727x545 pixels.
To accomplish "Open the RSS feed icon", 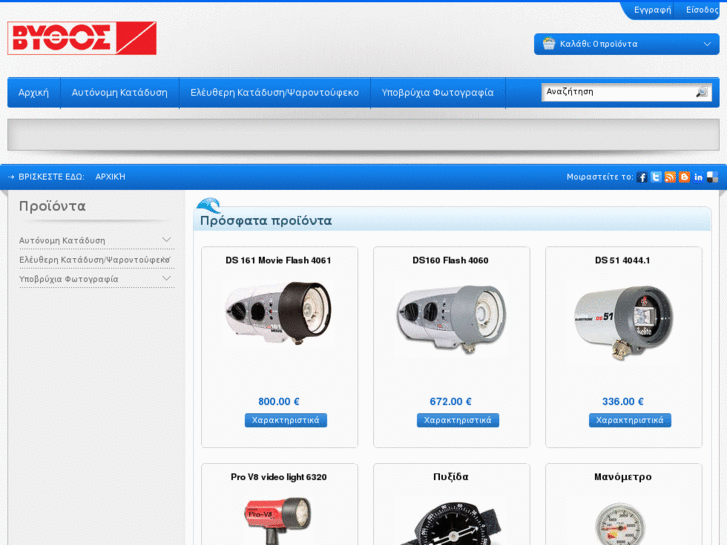I will coord(670,177).
